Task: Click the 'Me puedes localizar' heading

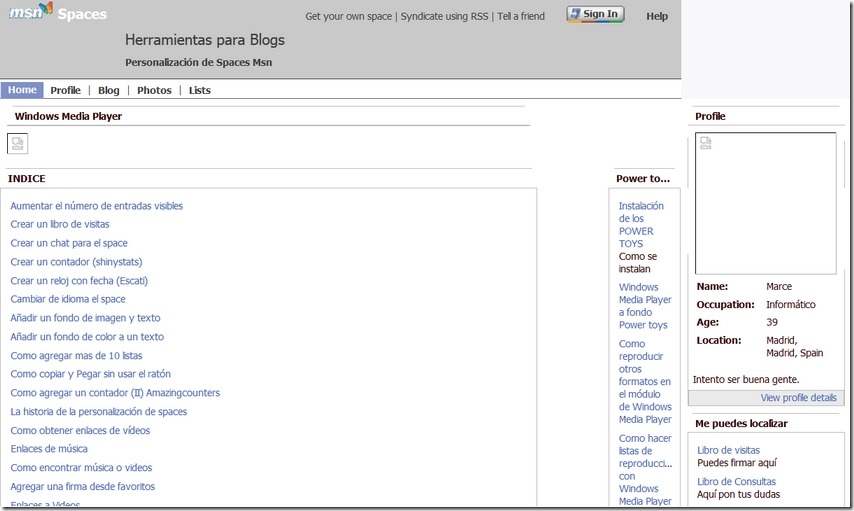Action: [741, 423]
